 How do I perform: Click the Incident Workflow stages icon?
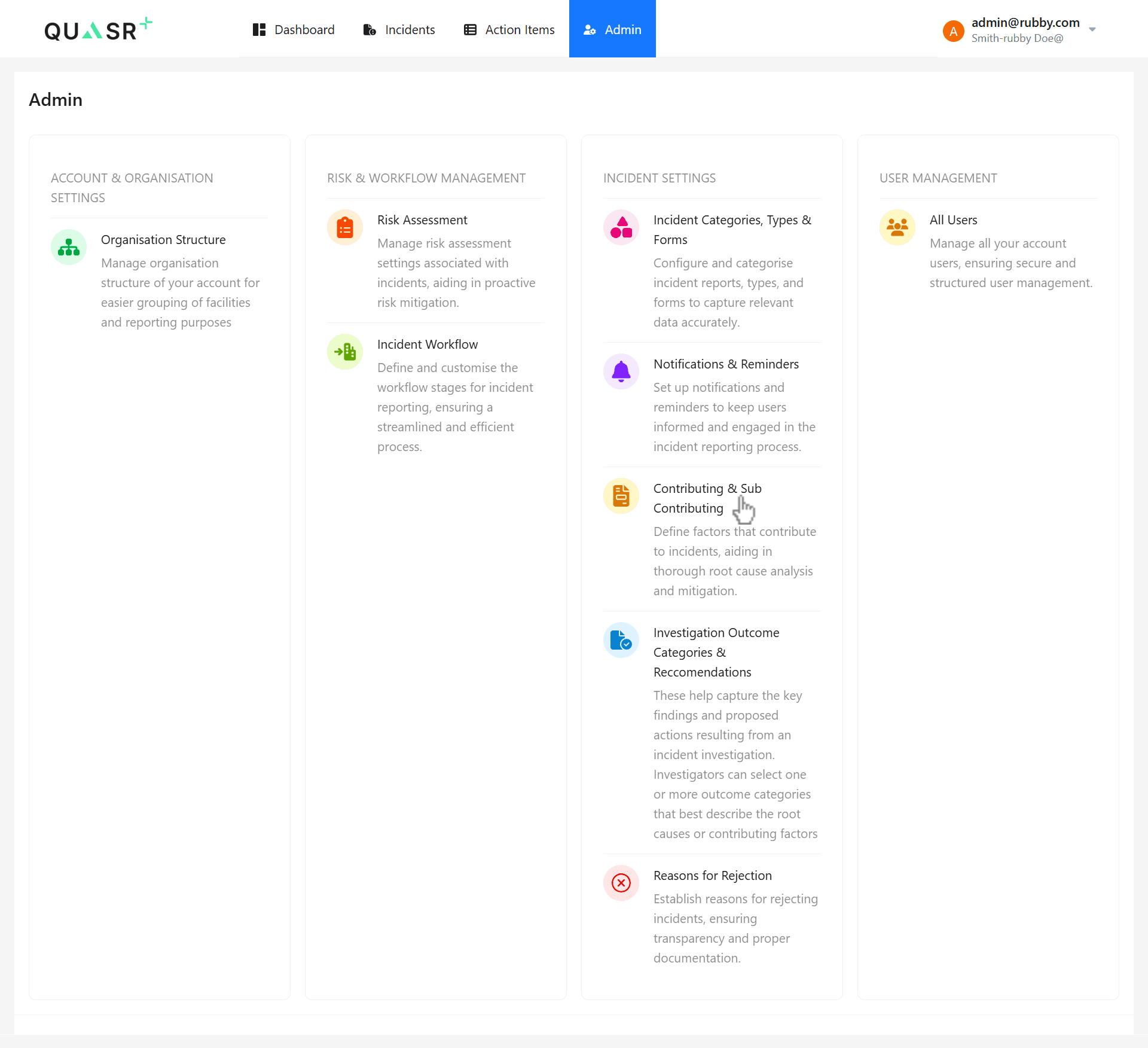[344, 352]
